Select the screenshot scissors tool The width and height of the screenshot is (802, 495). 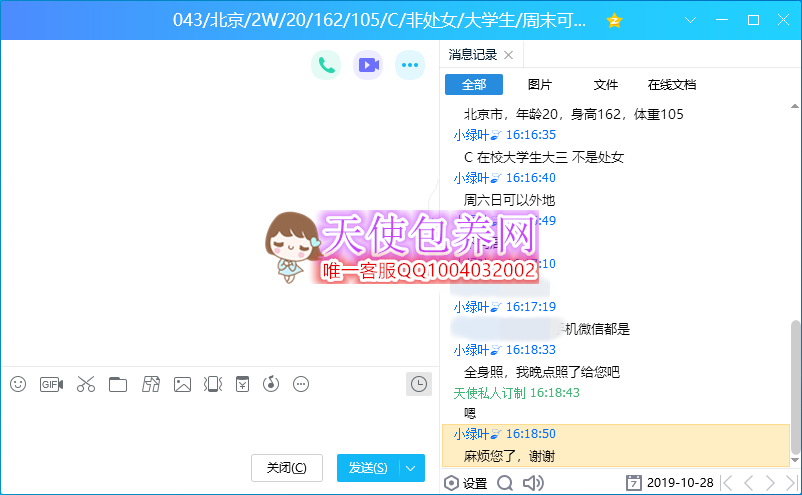[85, 384]
